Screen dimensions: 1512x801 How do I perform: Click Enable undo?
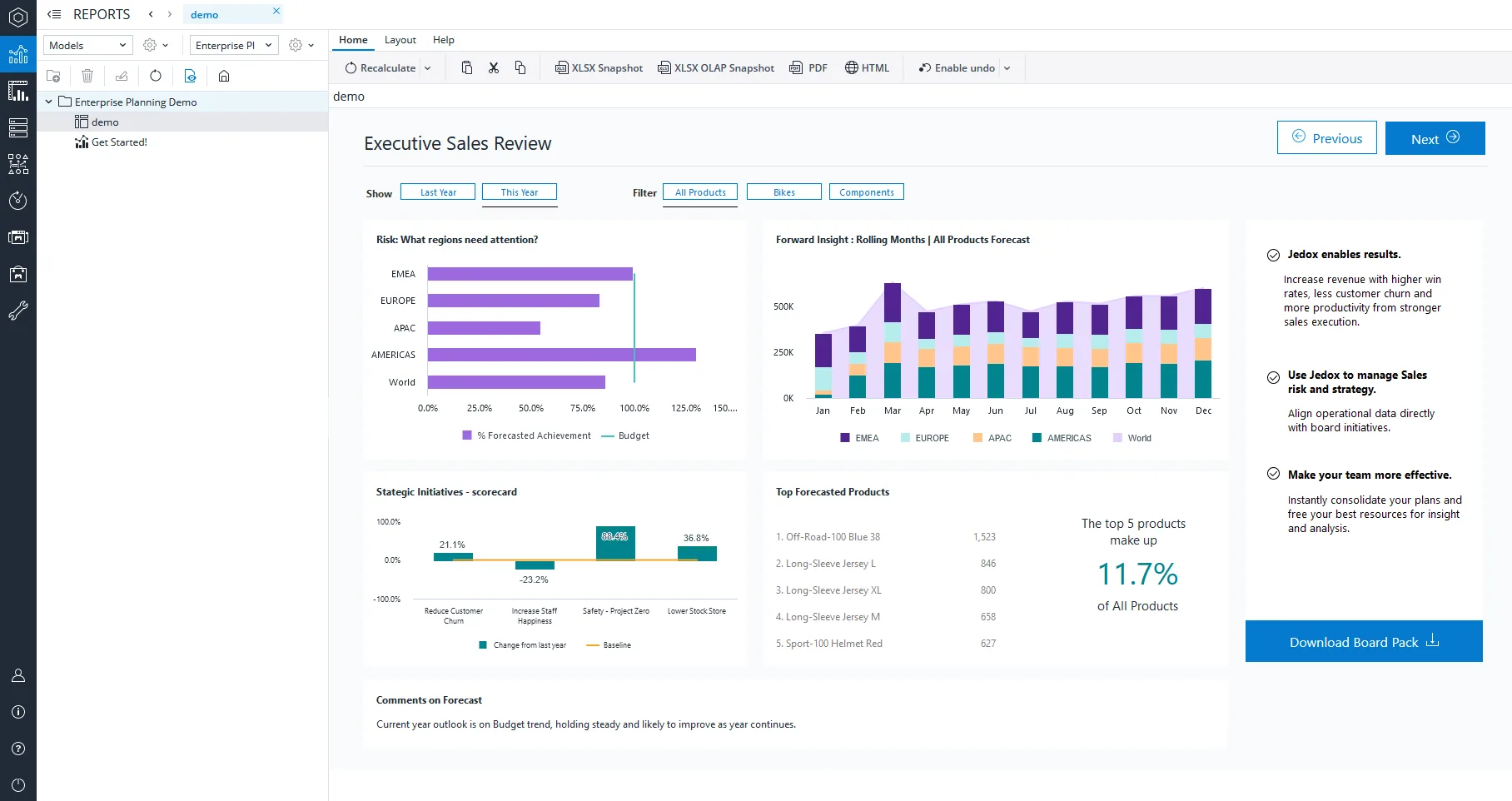coord(957,67)
